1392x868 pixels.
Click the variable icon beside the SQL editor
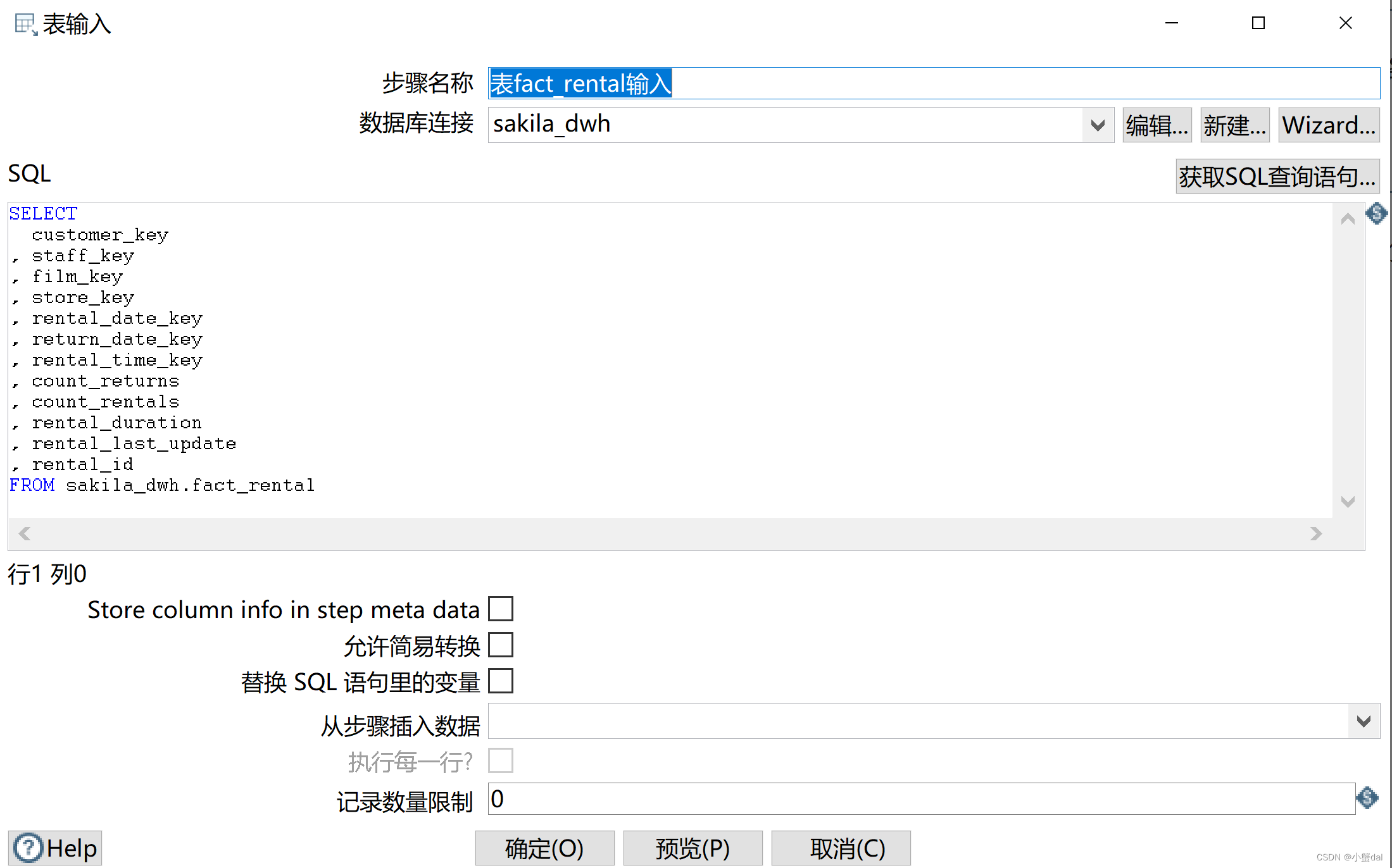[x=1376, y=213]
